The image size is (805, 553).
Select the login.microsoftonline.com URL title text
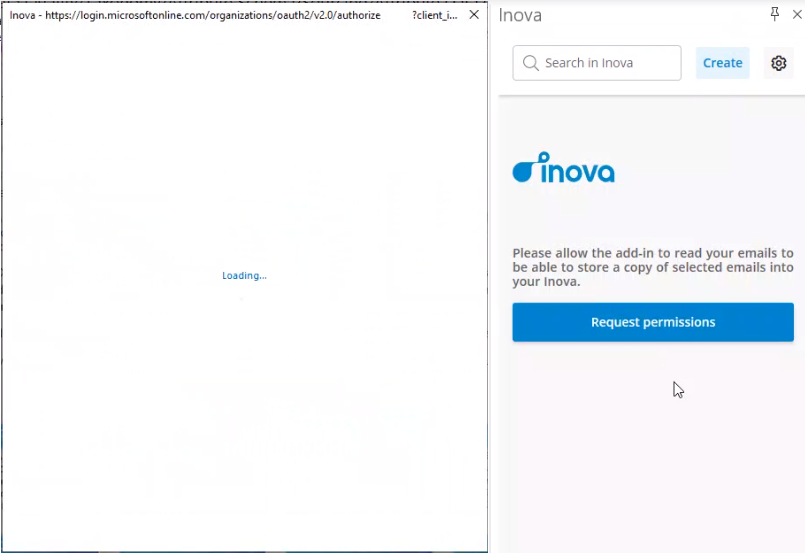(213, 15)
